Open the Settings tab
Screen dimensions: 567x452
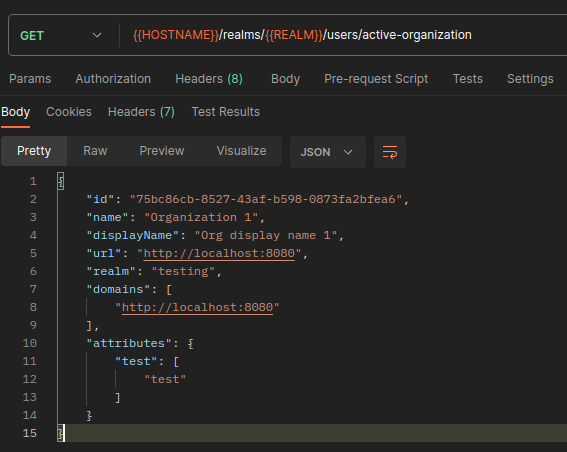point(530,79)
